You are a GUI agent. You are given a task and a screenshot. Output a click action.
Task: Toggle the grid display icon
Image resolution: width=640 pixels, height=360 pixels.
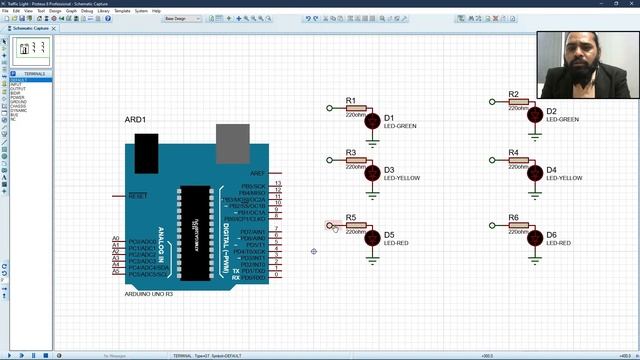point(220,18)
